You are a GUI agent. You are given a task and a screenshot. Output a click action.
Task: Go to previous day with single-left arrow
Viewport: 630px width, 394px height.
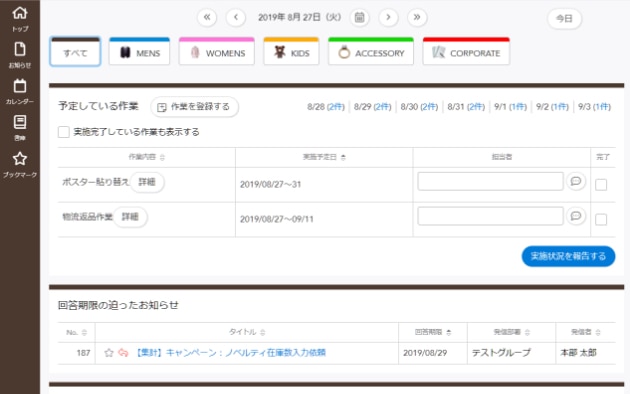236,17
